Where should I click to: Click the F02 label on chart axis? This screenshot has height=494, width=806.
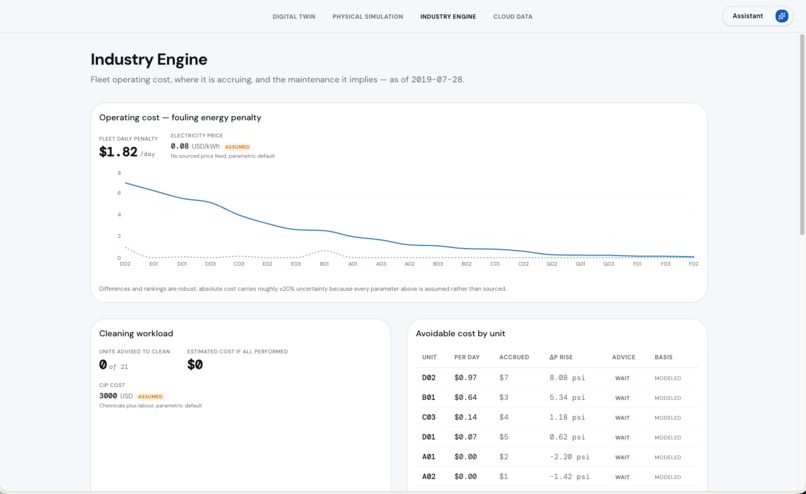point(693,264)
